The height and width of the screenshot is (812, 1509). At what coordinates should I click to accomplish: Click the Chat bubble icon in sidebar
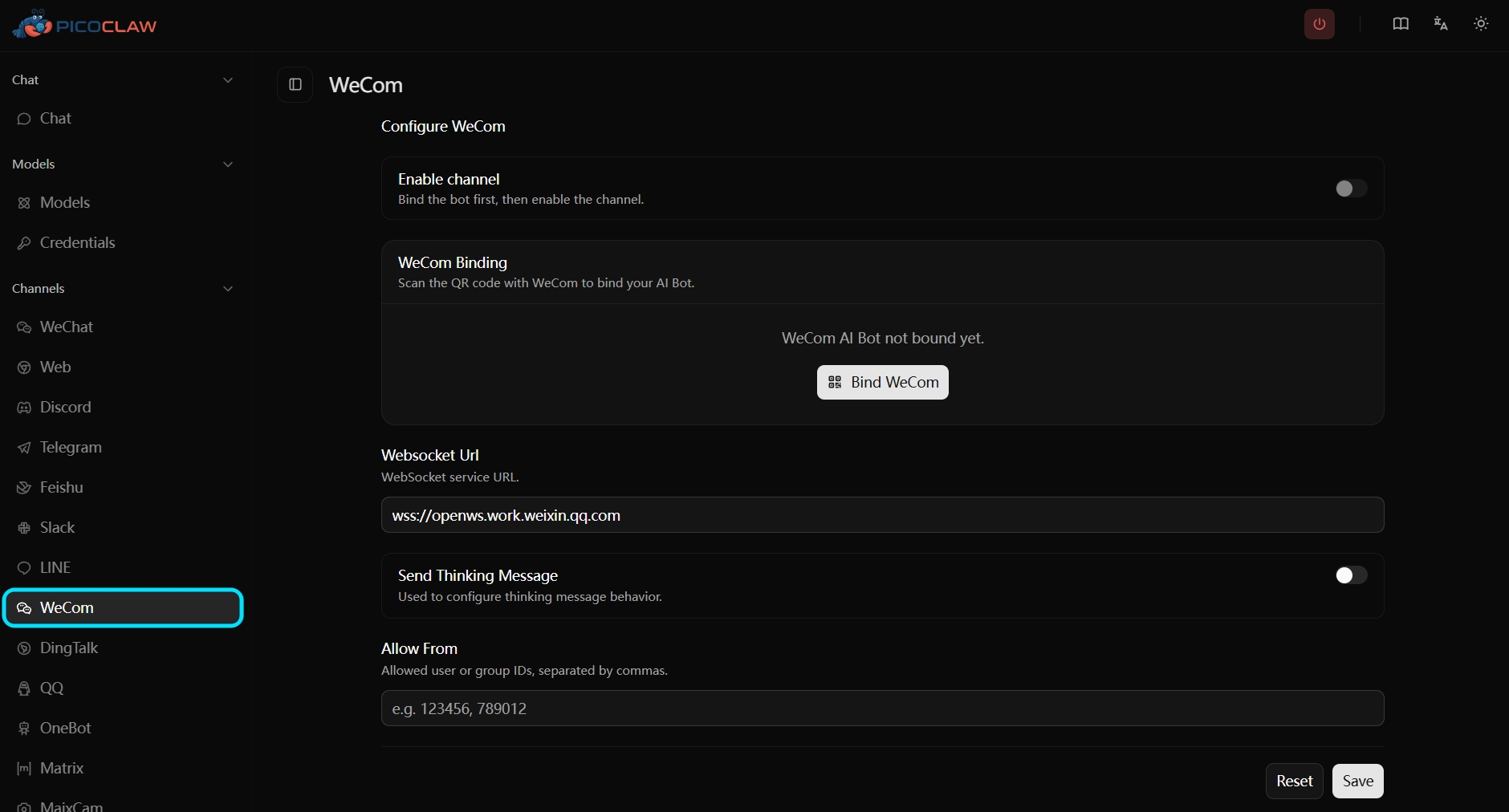(24, 119)
